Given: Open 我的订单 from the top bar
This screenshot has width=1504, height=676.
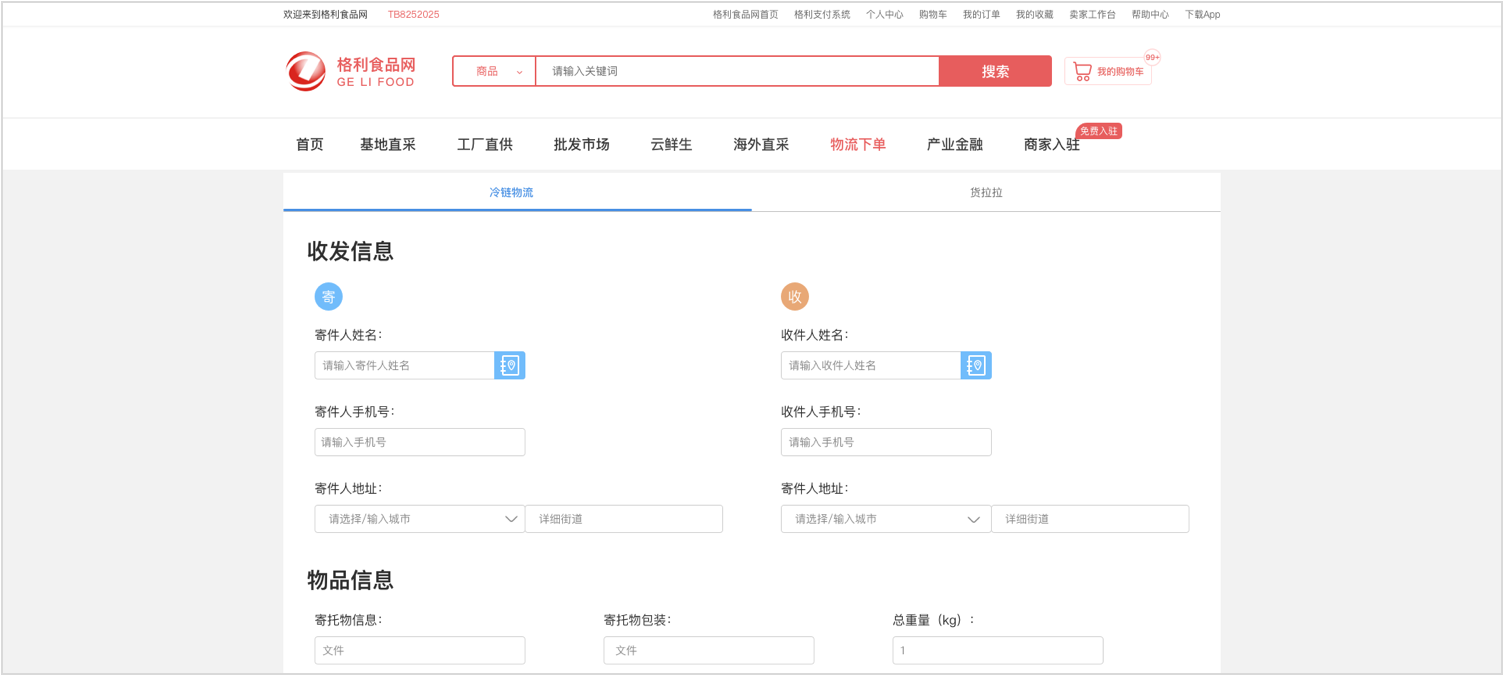Looking at the screenshot, I should (980, 14).
